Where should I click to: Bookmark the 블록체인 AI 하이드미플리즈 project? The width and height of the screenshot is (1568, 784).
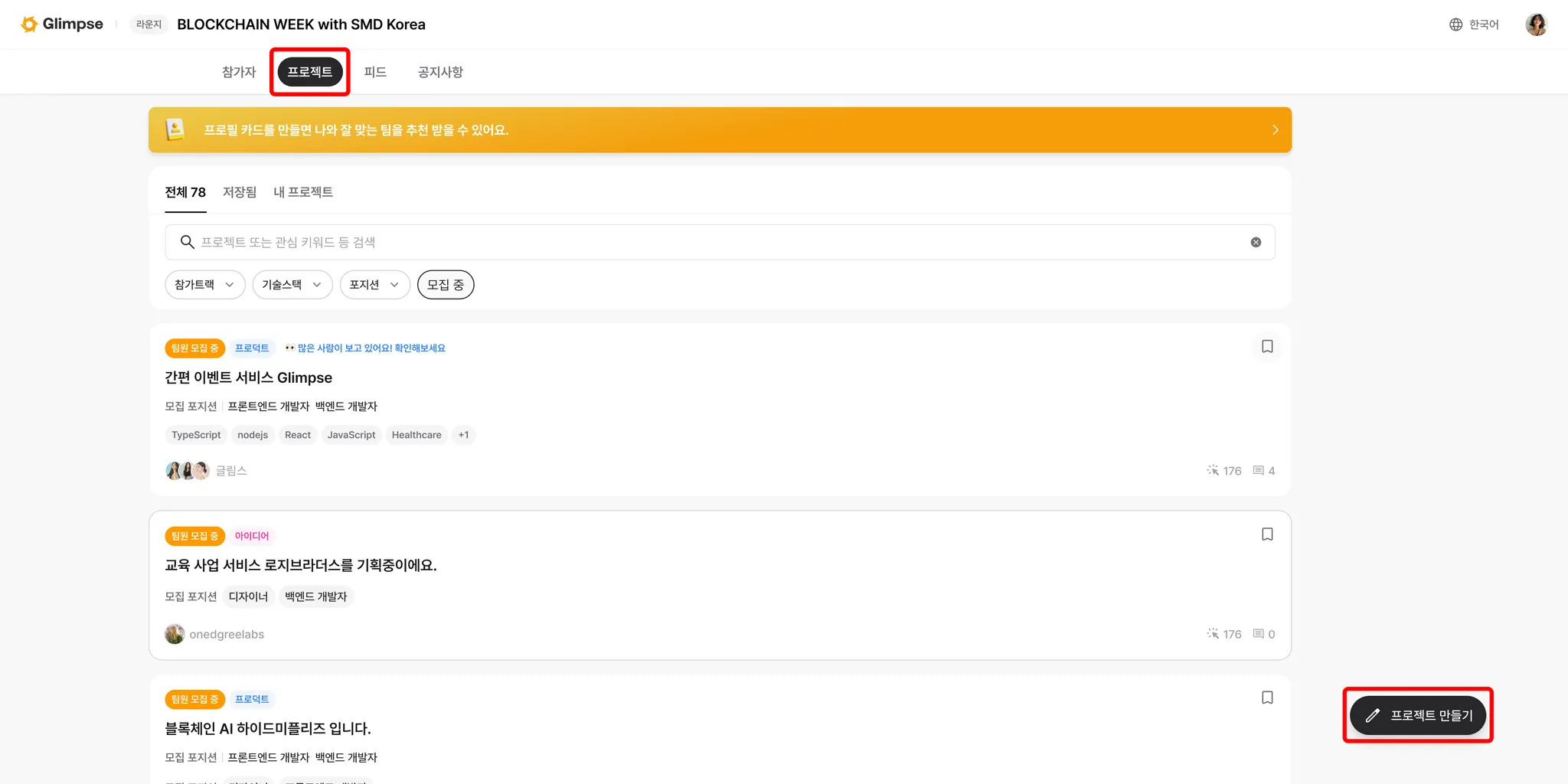1267,697
